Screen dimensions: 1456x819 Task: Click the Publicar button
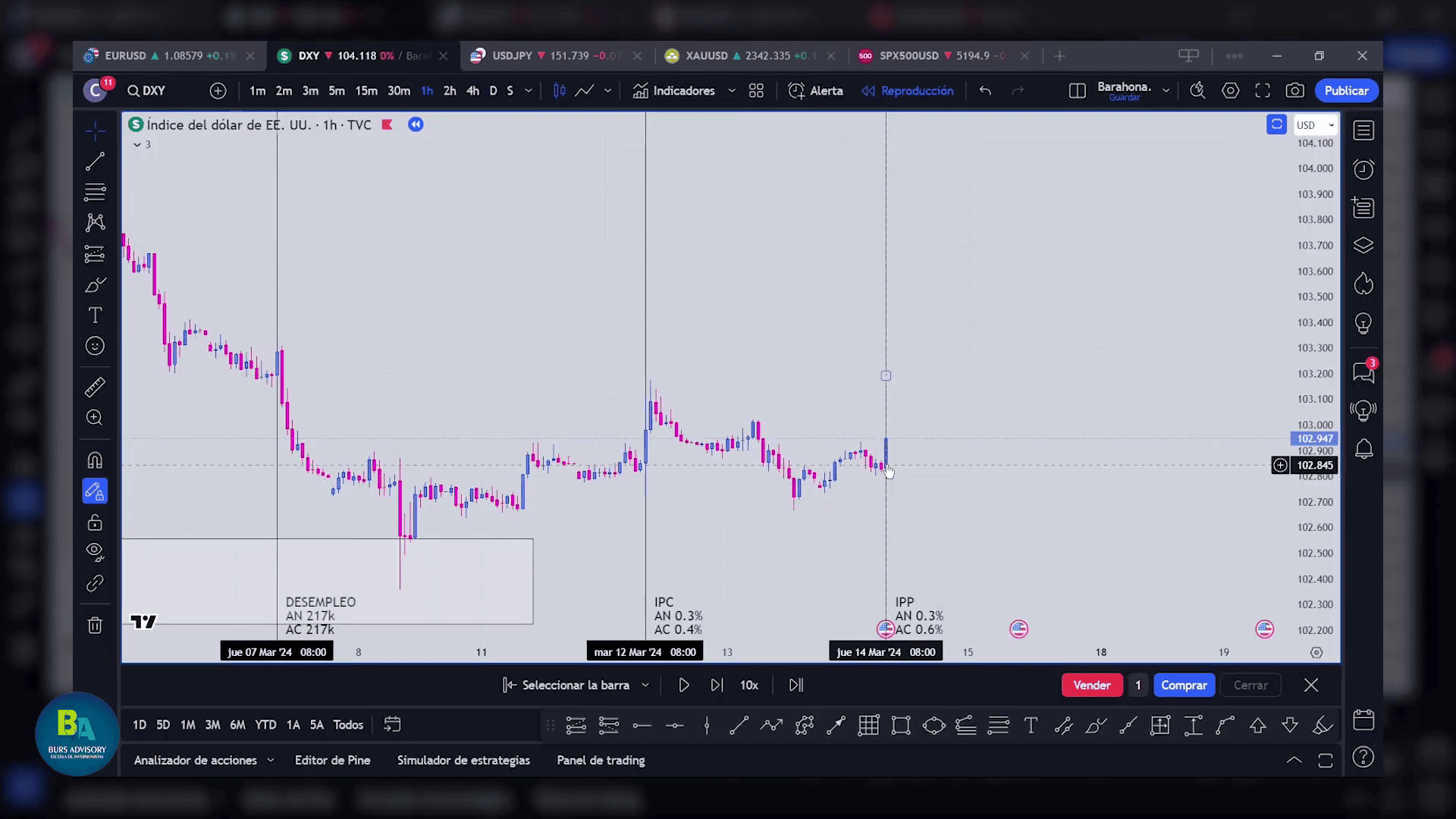click(x=1346, y=91)
